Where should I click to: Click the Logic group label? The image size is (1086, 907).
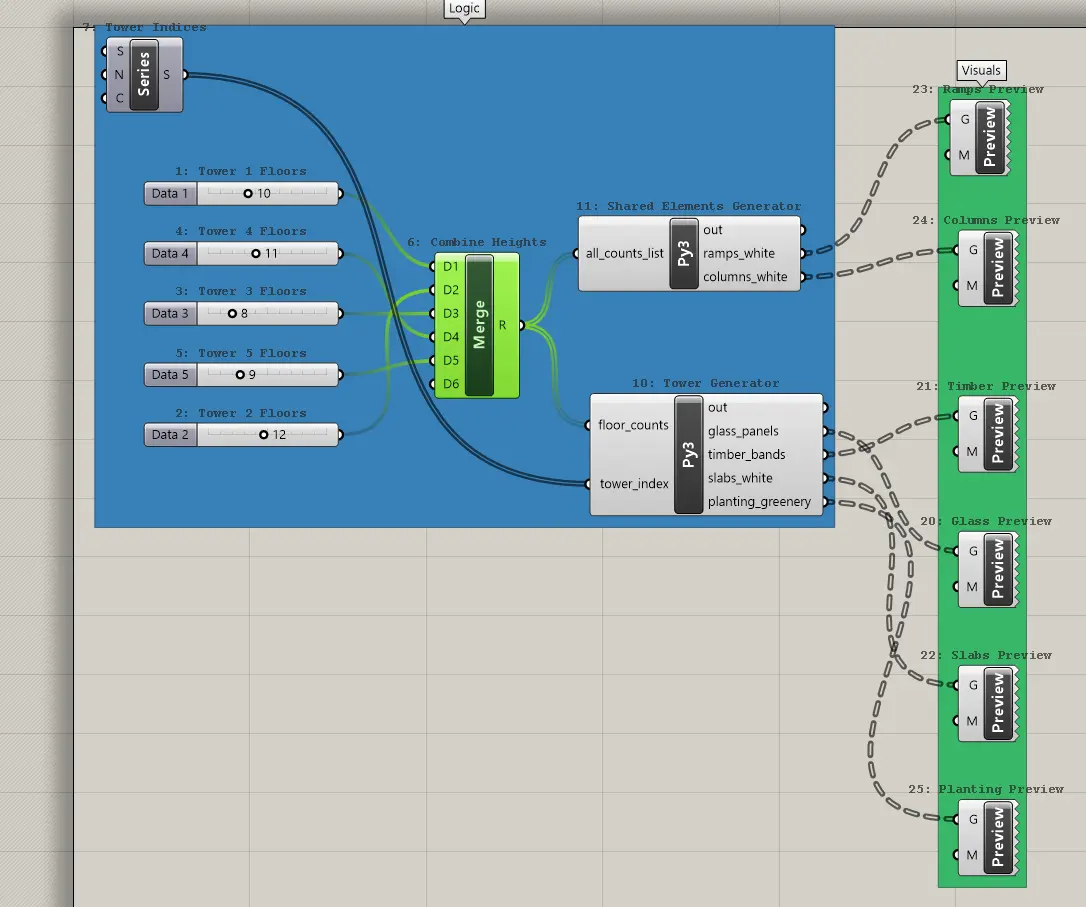coord(464,9)
